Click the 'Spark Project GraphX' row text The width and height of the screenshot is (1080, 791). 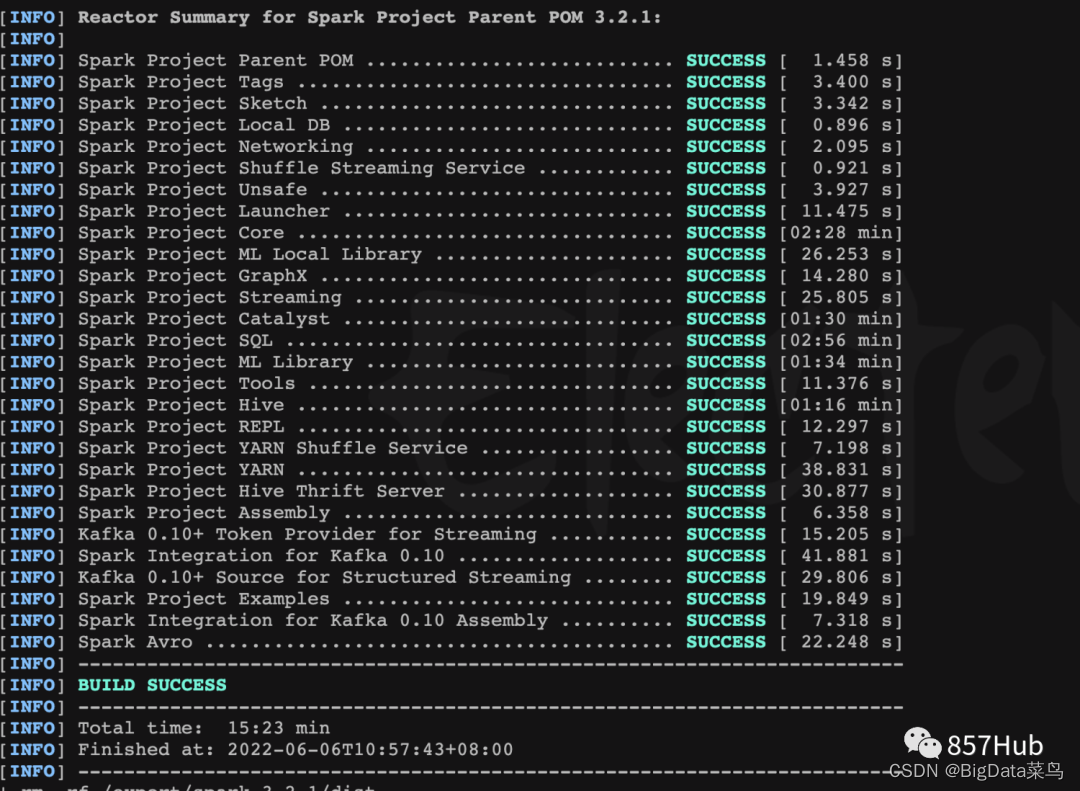coord(192,276)
